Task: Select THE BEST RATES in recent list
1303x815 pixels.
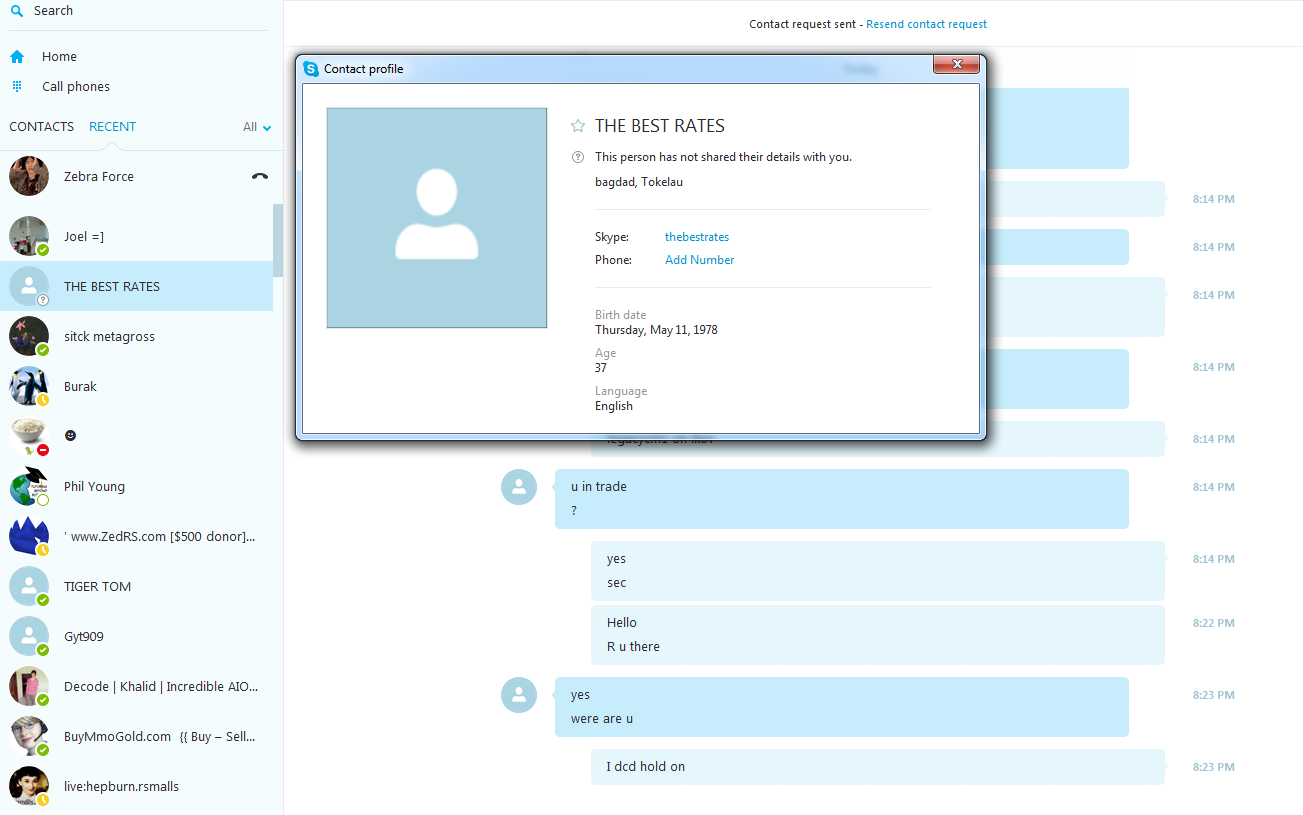Action: coord(136,286)
